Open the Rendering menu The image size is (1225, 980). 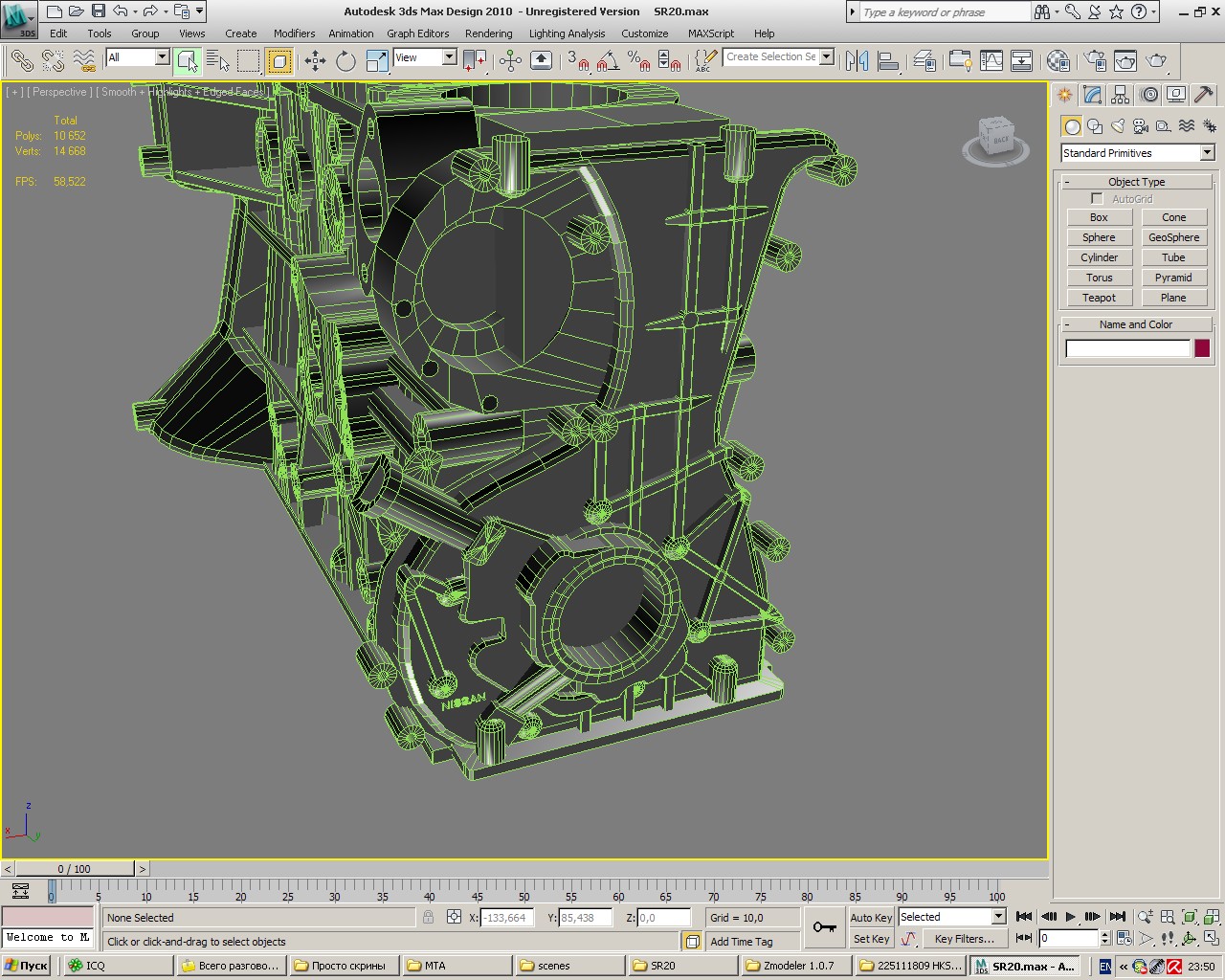[488, 33]
